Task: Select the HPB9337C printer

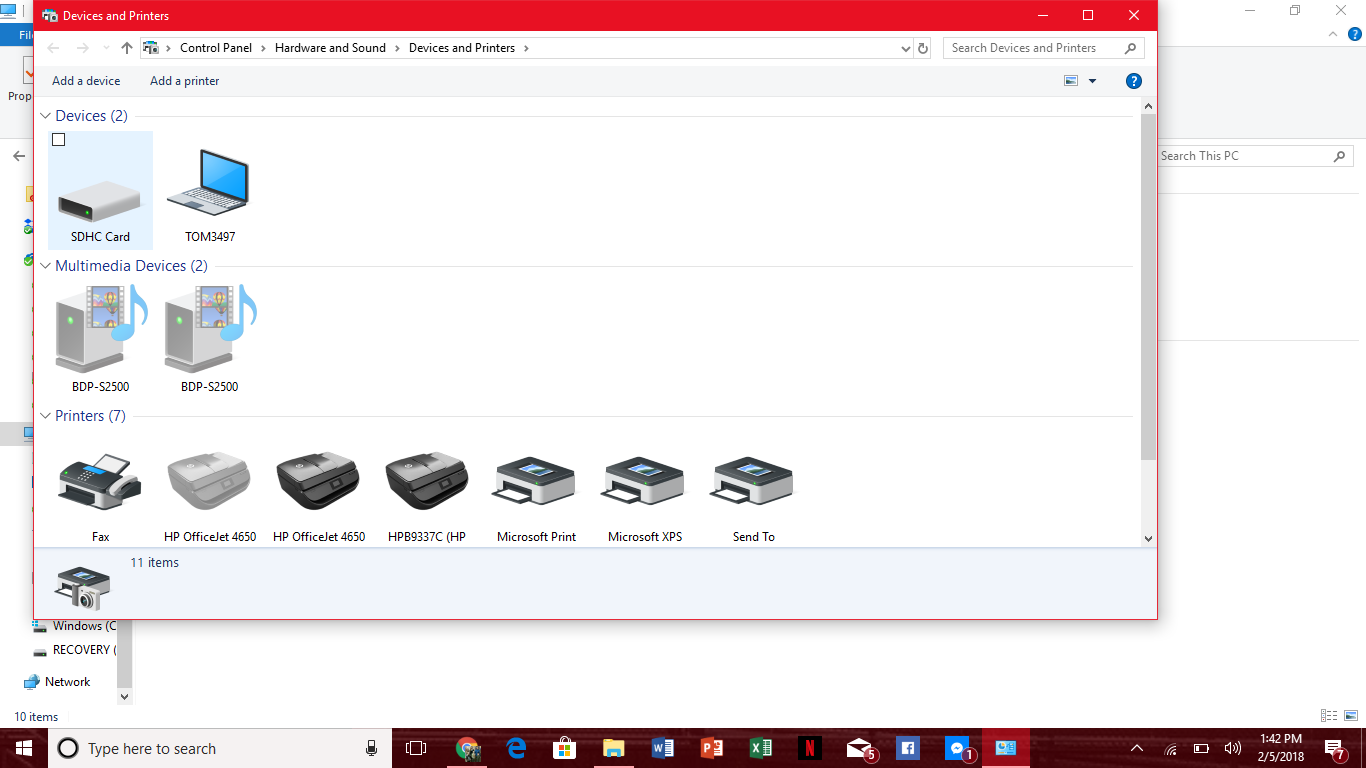Action: tap(427, 482)
